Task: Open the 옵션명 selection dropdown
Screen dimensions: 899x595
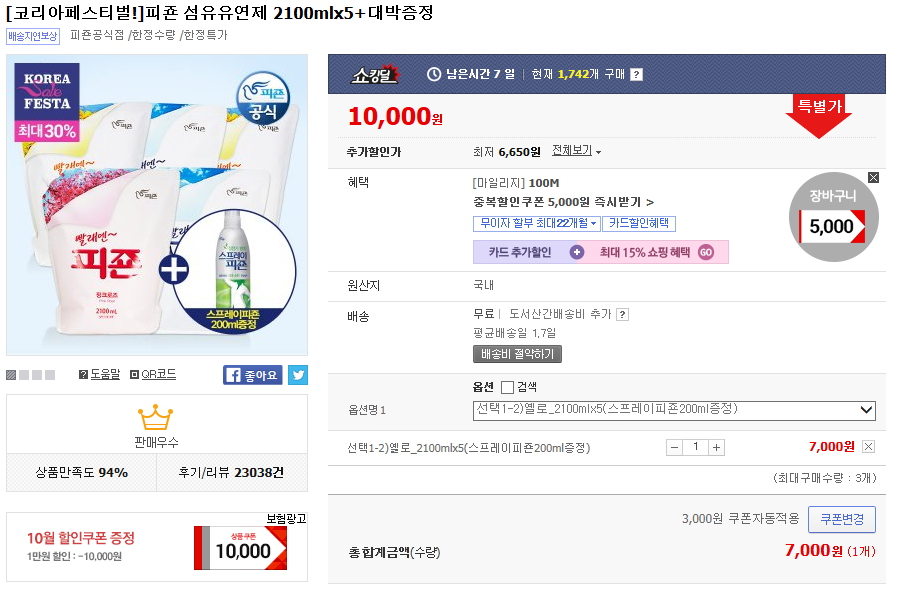Action: [674, 410]
